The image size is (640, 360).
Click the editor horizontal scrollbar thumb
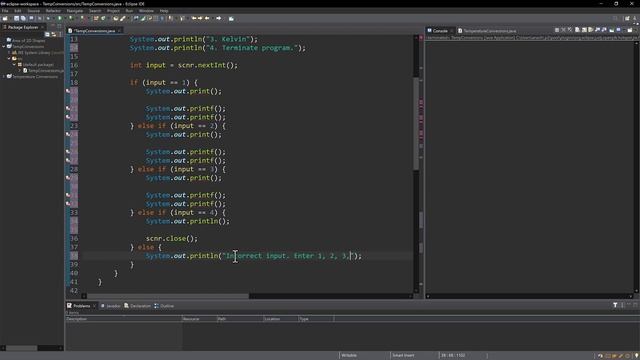(168, 296)
